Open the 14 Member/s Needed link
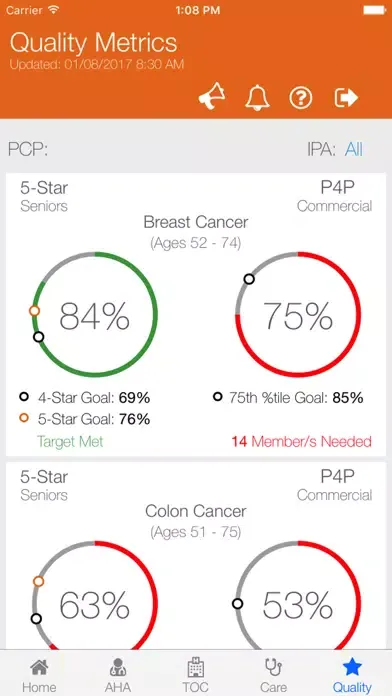392x696 pixels. tap(301, 442)
